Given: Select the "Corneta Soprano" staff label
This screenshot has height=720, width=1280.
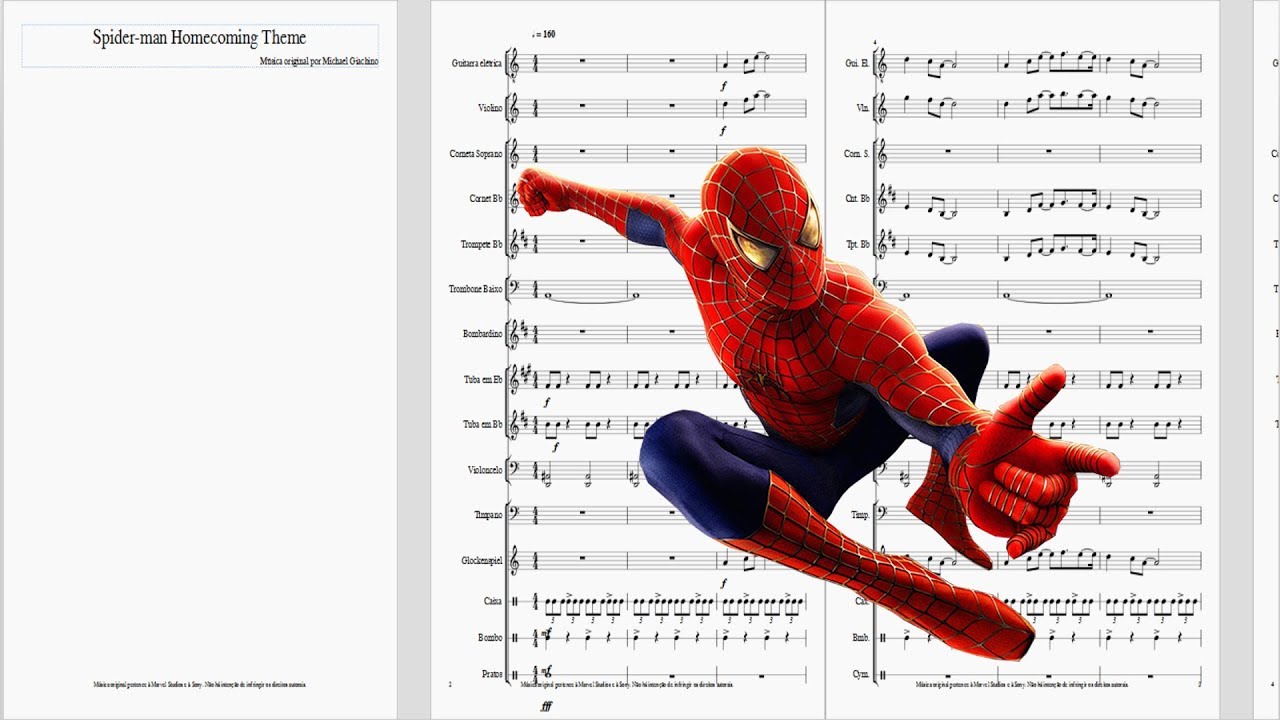Looking at the screenshot, I should click(476, 154).
